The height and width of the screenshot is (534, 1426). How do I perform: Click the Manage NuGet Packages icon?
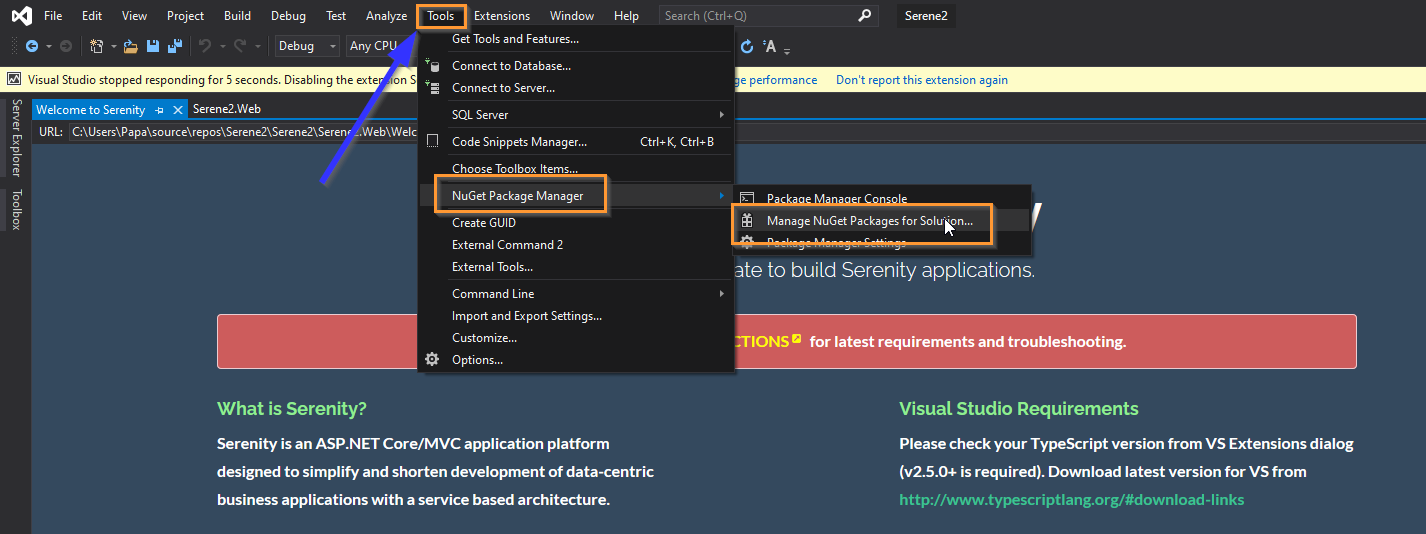coord(747,221)
